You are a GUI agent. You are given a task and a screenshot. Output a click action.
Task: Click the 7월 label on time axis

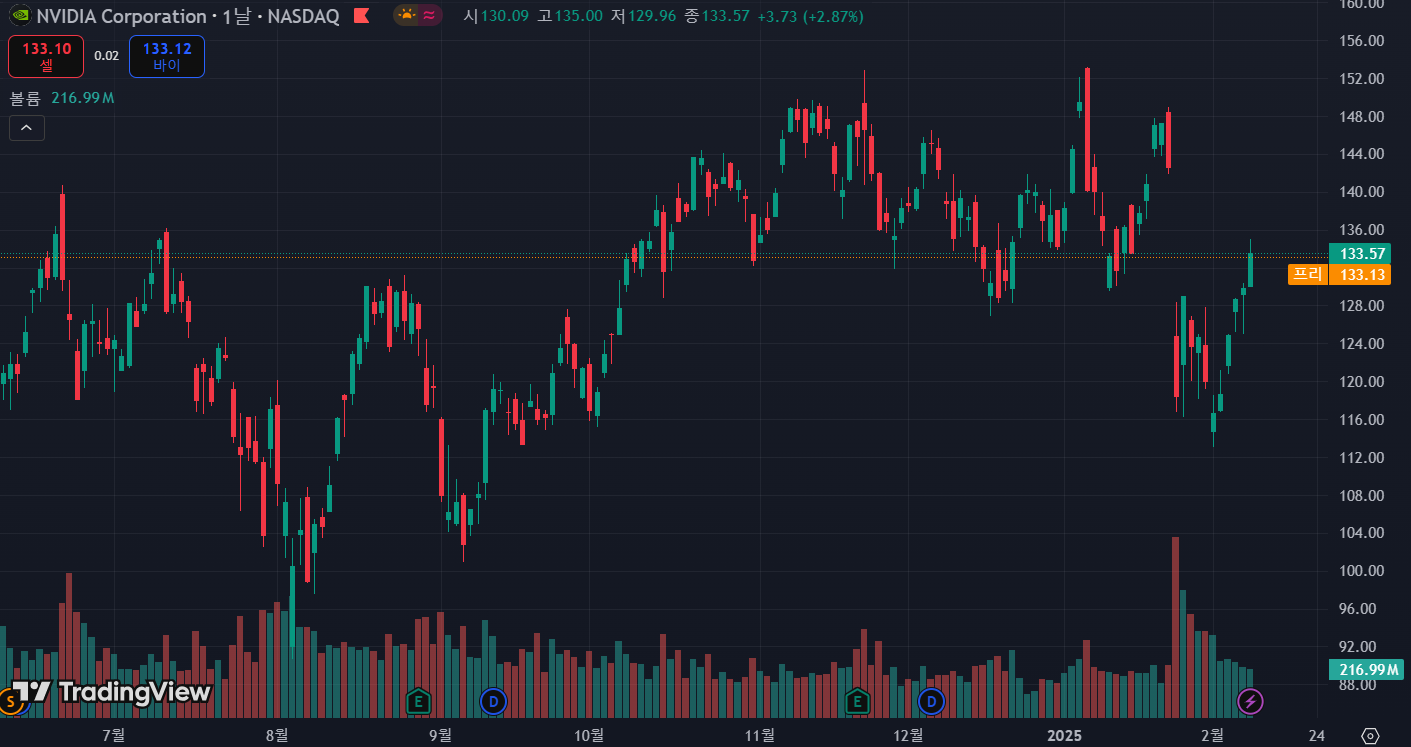coord(113,736)
